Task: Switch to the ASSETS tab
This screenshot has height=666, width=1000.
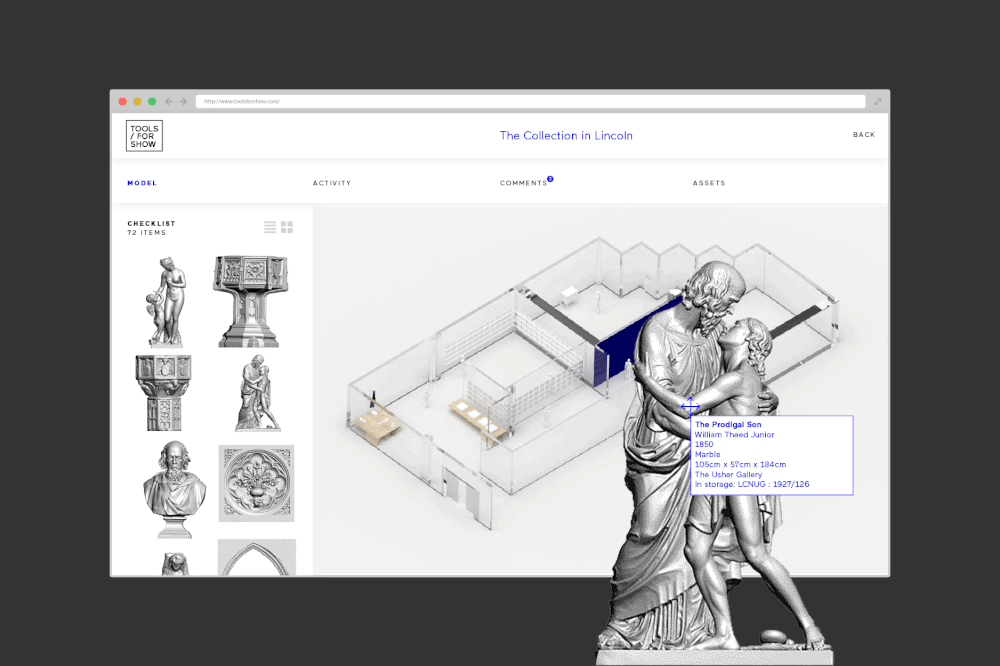Action: click(x=709, y=183)
